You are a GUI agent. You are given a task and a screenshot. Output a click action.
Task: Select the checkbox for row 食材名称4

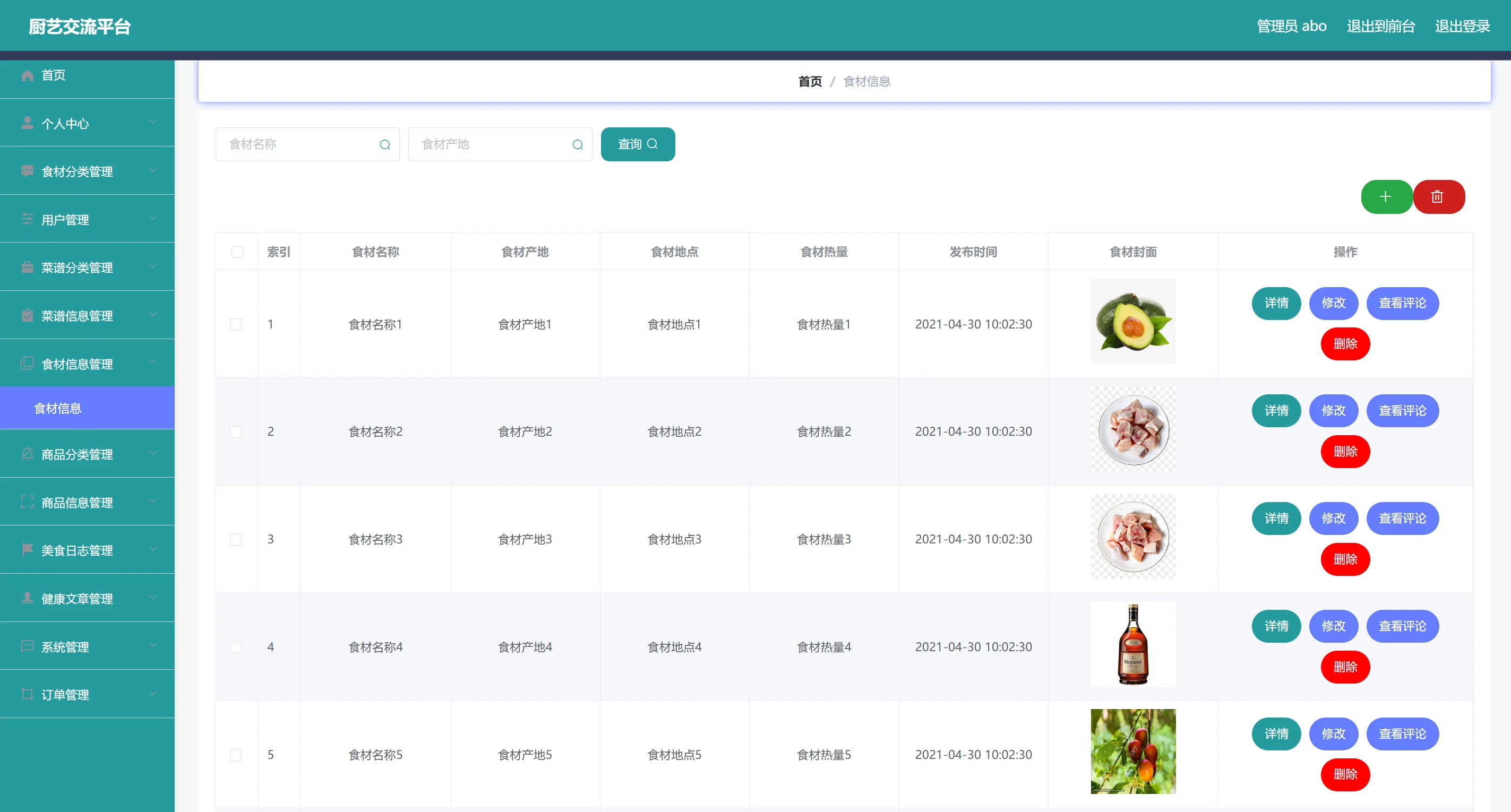tap(236, 646)
